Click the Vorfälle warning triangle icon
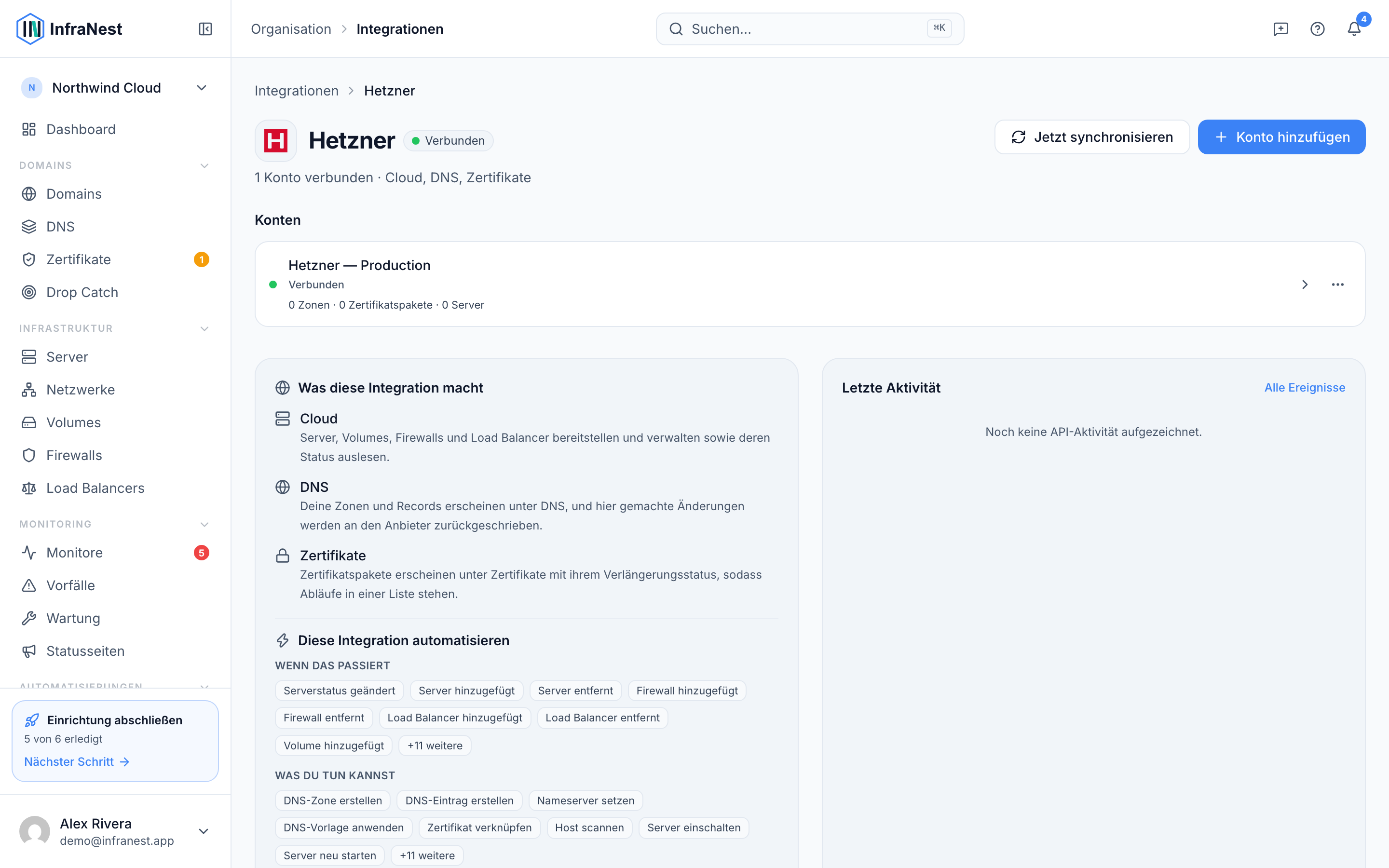 (29, 585)
